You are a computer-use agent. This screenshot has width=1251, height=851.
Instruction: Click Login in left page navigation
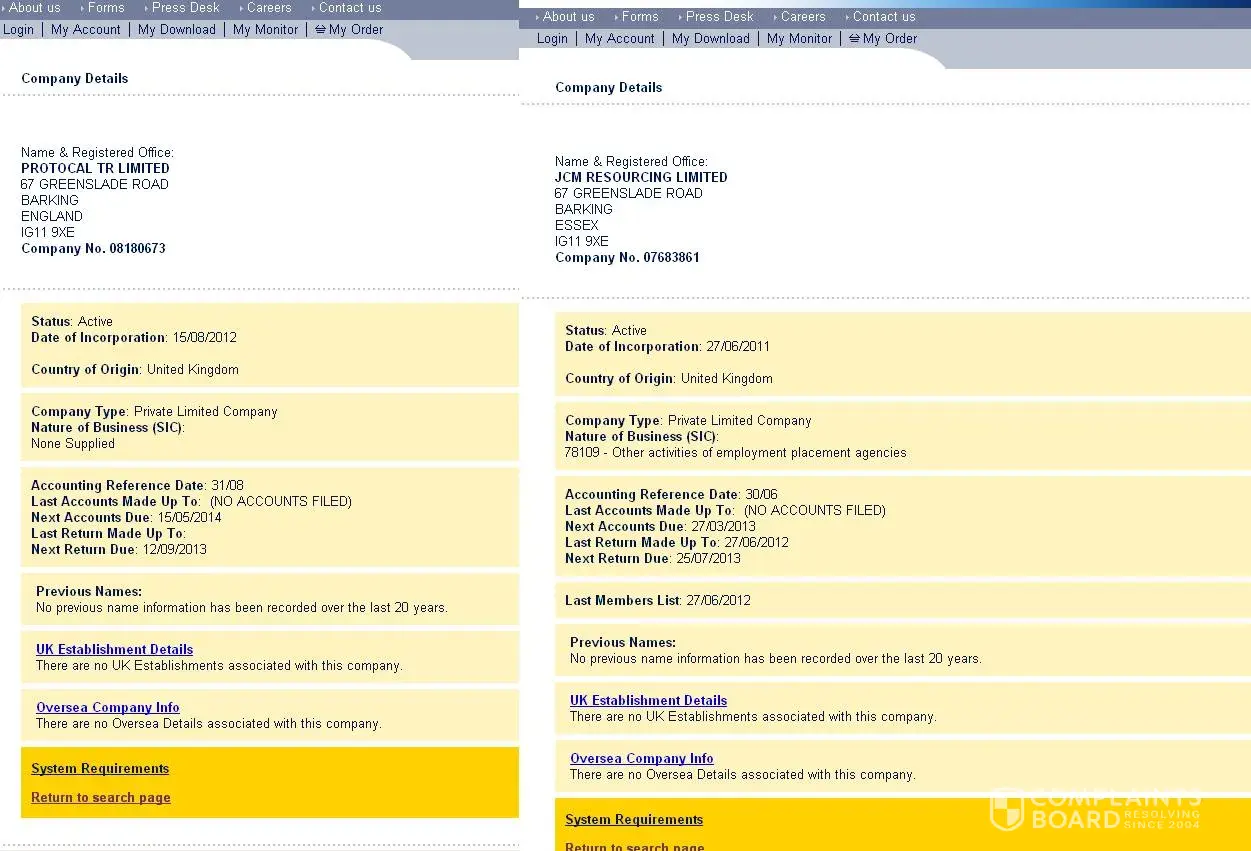tap(18, 30)
